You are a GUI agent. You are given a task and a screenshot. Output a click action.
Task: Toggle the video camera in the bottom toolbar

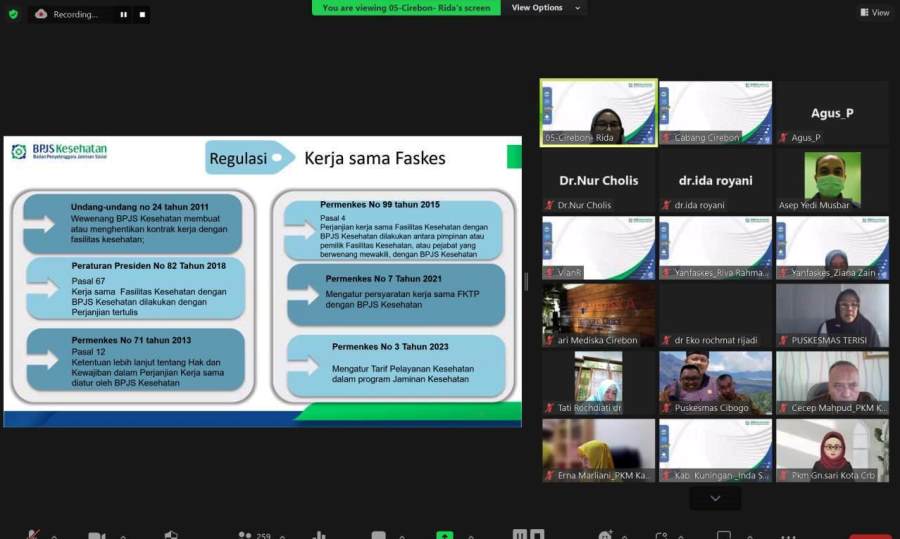96,535
